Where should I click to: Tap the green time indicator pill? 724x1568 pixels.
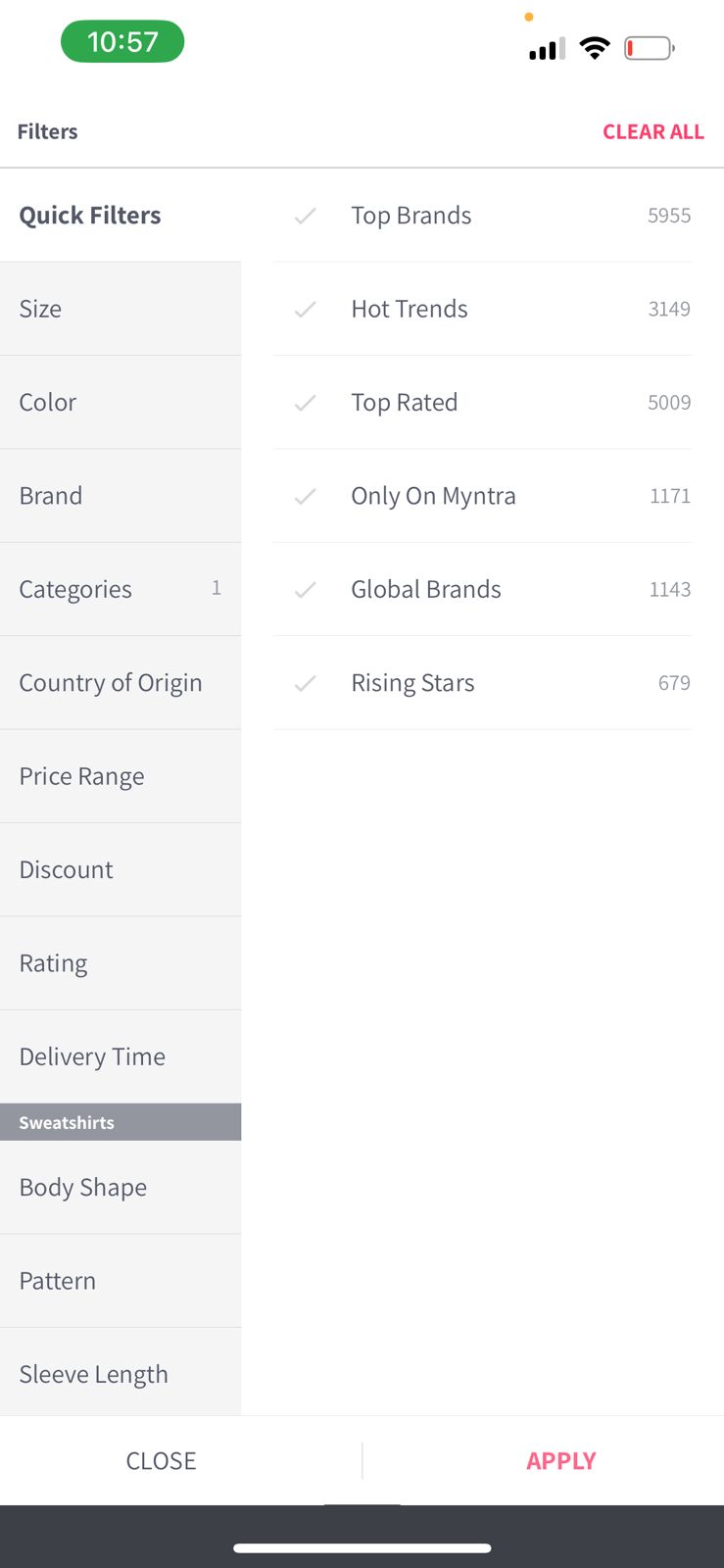(x=122, y=42)
